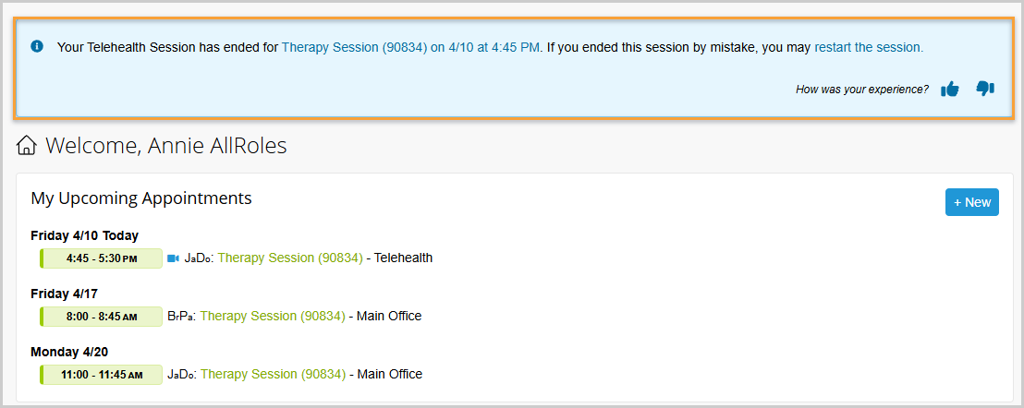
Task: Click the thumbs down feedback icon
Action: pos(985,89)
